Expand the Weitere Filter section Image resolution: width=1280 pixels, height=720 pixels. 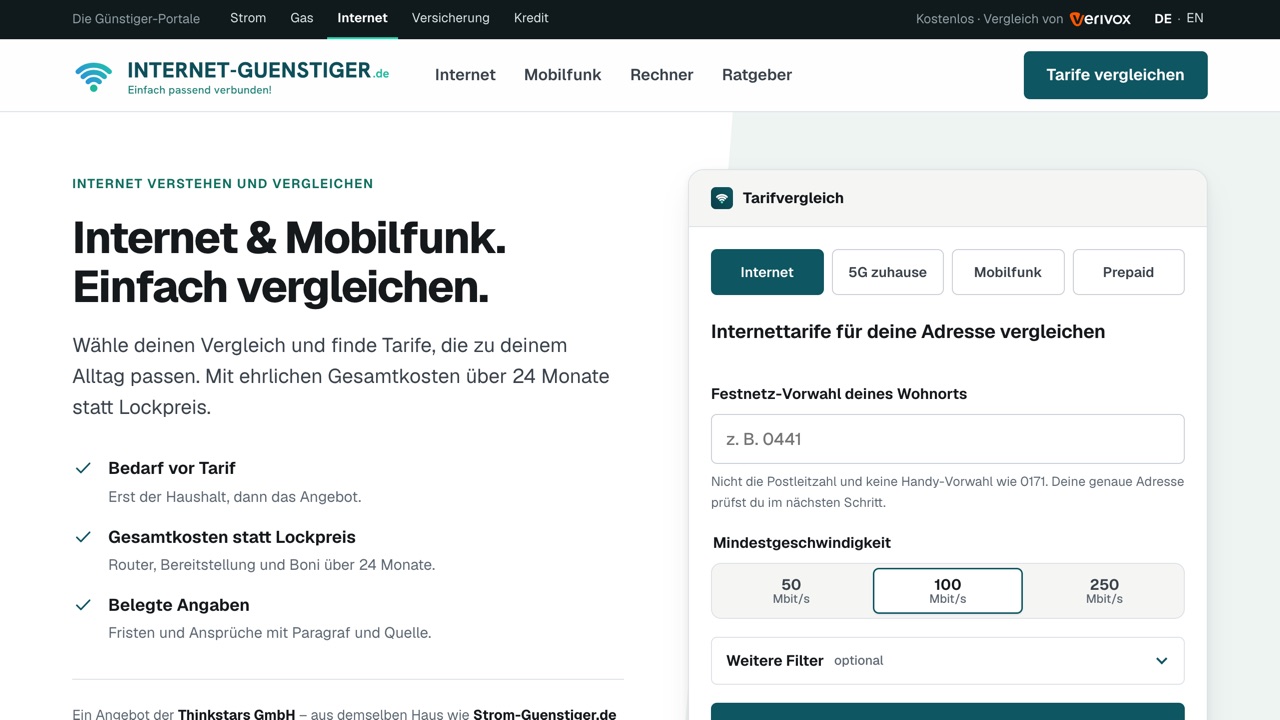[948, 661]
